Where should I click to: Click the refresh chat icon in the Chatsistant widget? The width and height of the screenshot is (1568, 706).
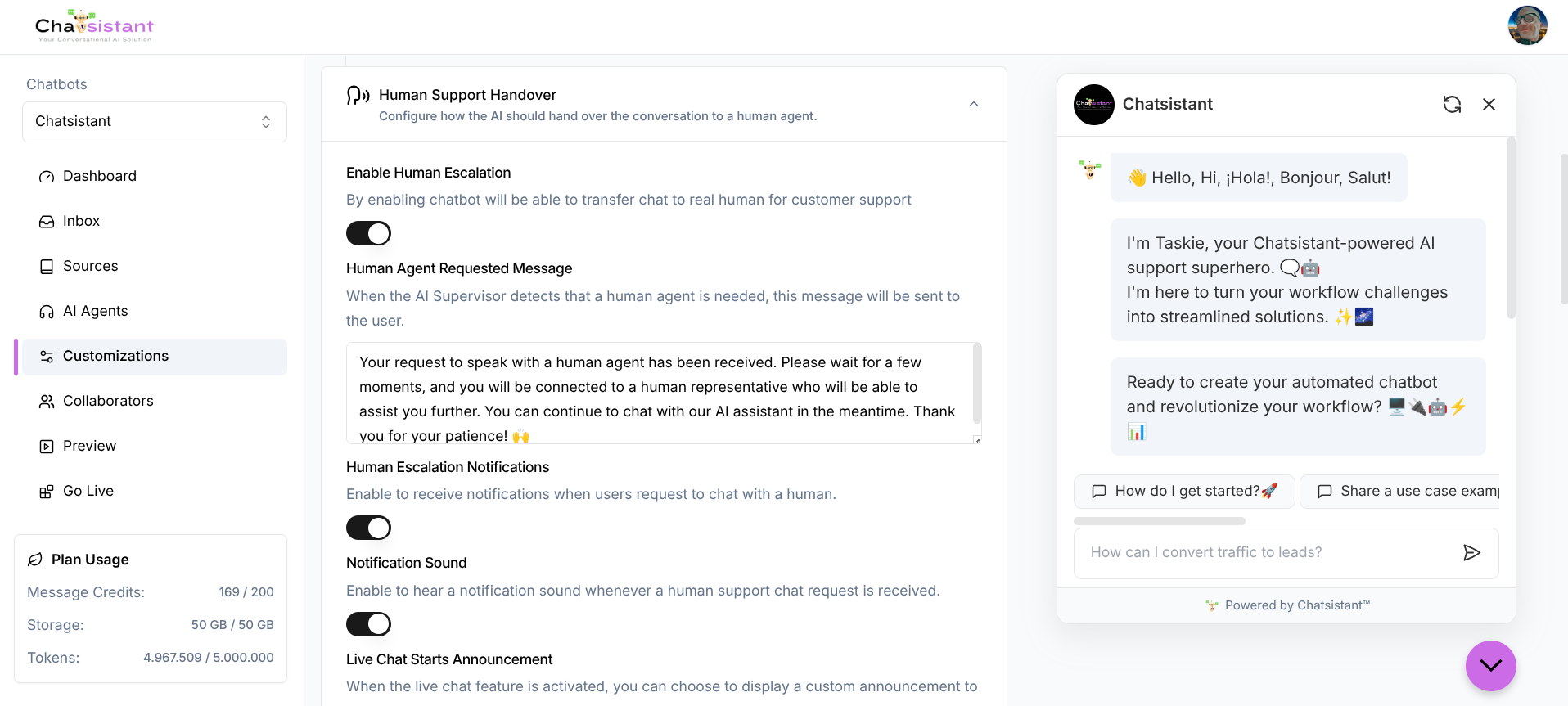coord(1452,104)
